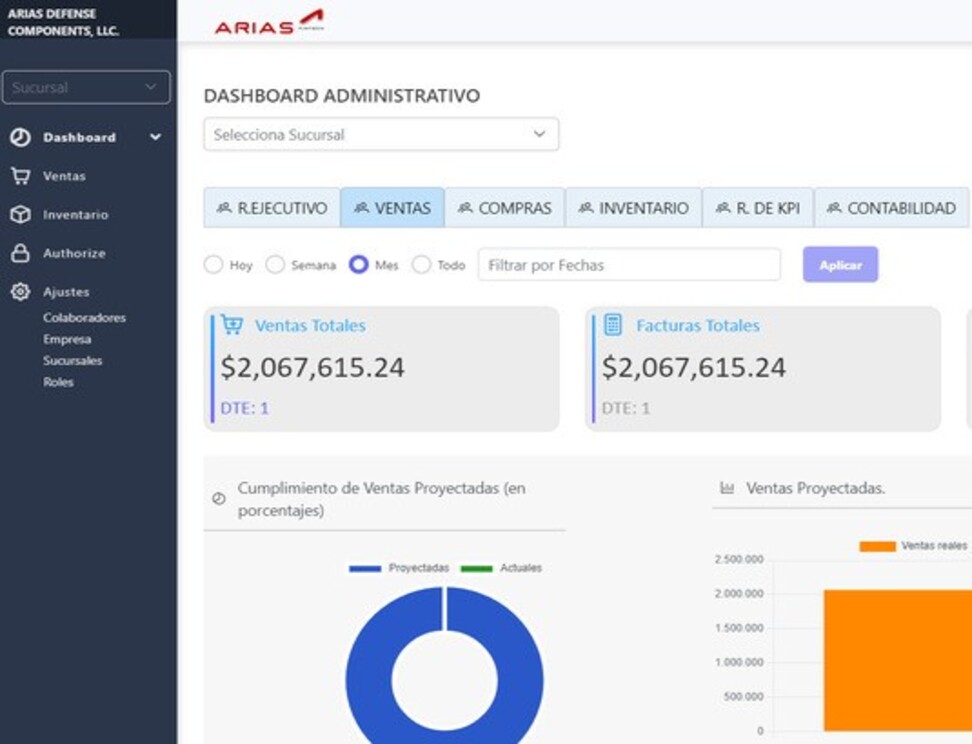Collapse the Dashboard menu chevron
Screen dimensions: 972x744
(155, 138)
